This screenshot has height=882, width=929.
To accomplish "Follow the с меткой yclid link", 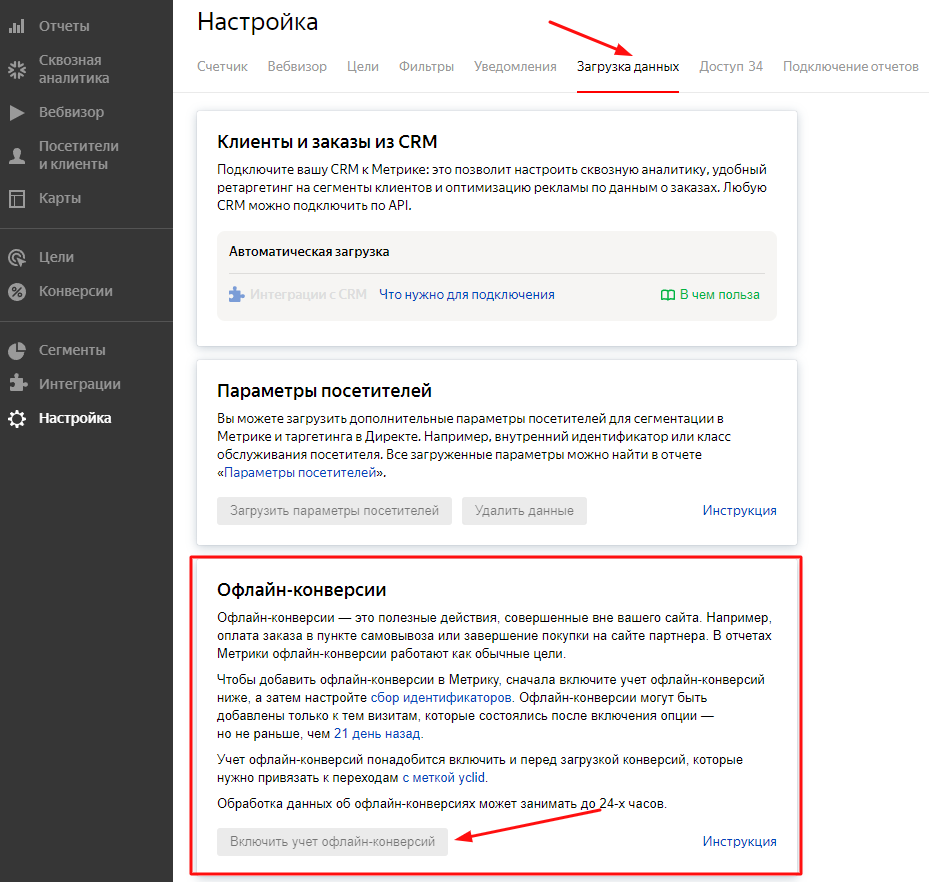I will point(444,778).
